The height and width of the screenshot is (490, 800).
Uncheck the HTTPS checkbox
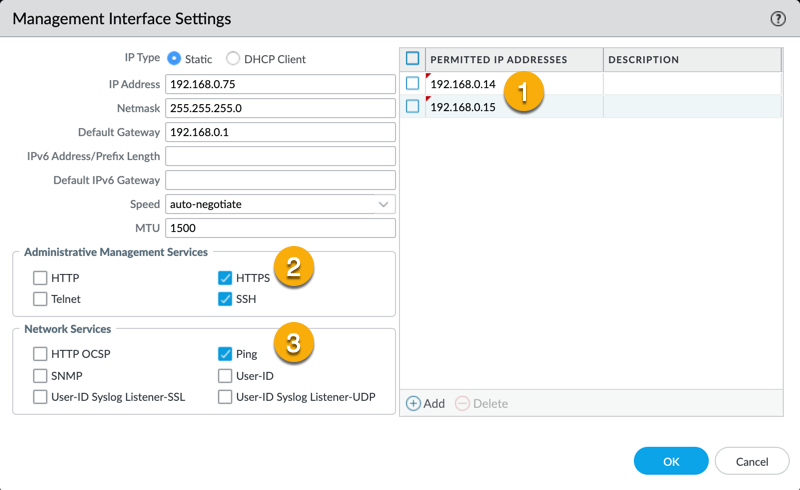pos(225,278)
